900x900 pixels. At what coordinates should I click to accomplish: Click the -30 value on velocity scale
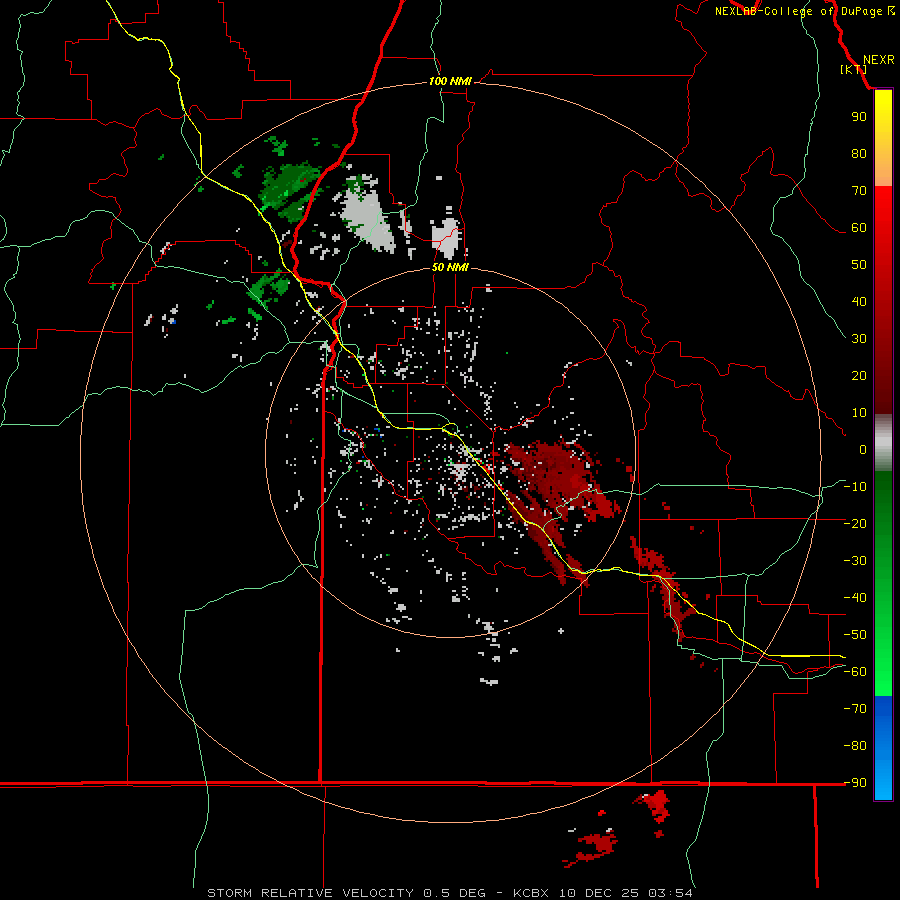[855, 561]
